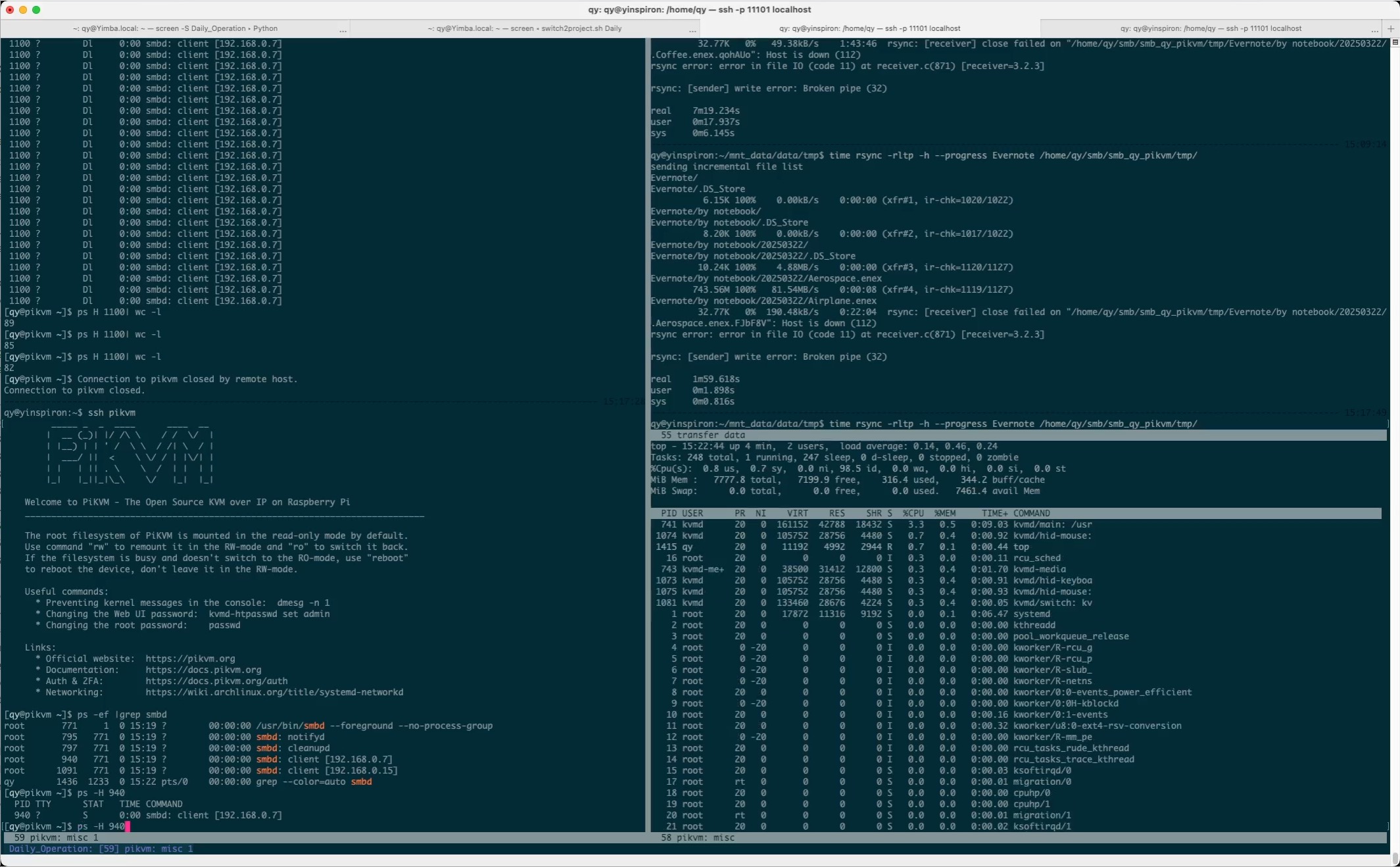Screen dimensions: 1400x867
Task: Click 'Welcome to PiKVM' banner line
Action: 187,502
